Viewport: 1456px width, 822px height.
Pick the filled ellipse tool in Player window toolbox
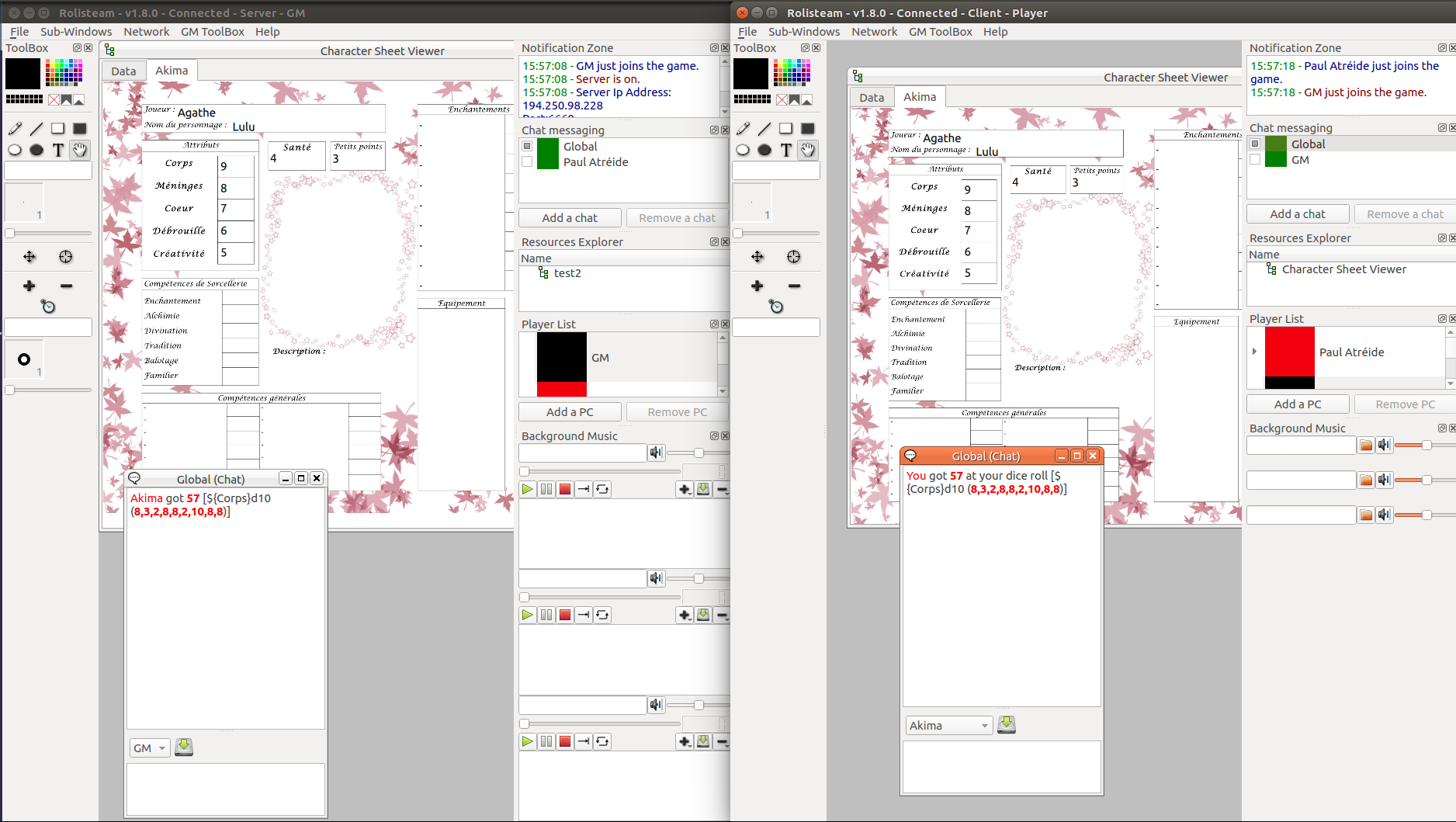[764, 150]
